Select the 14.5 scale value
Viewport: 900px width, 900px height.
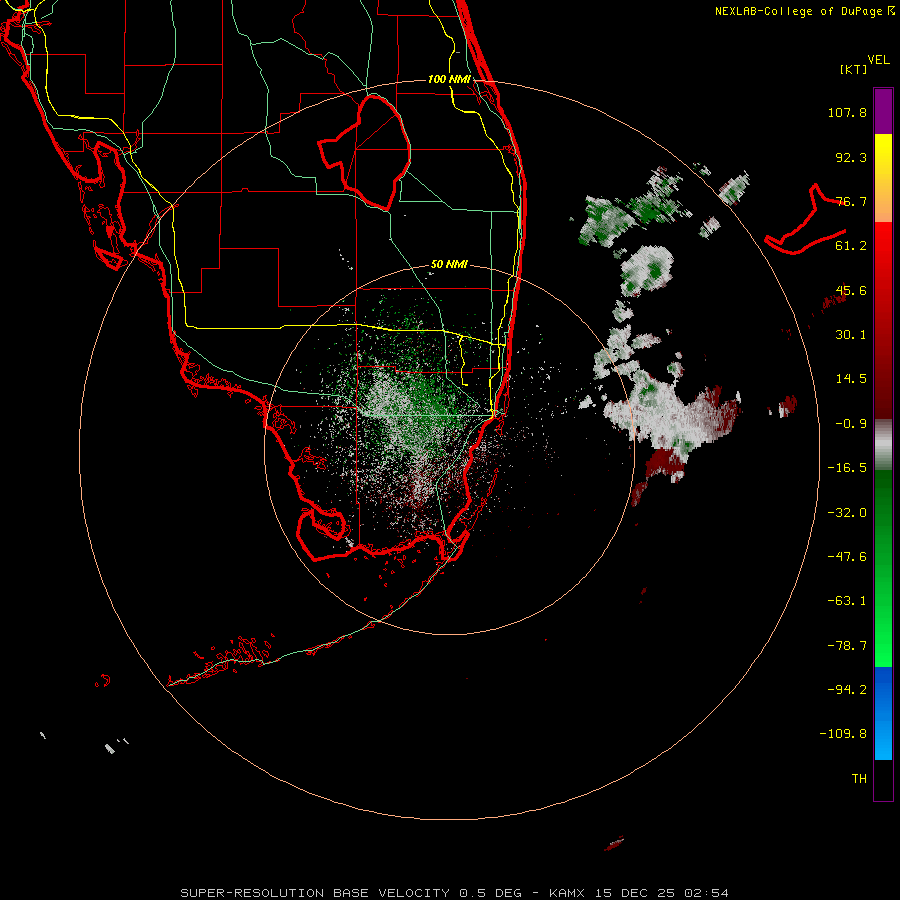click(x=851, y=379)
